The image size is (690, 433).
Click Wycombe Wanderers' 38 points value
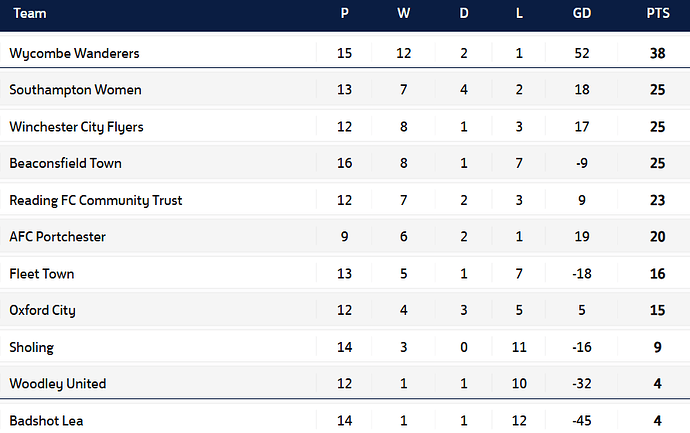coord(658,53)
